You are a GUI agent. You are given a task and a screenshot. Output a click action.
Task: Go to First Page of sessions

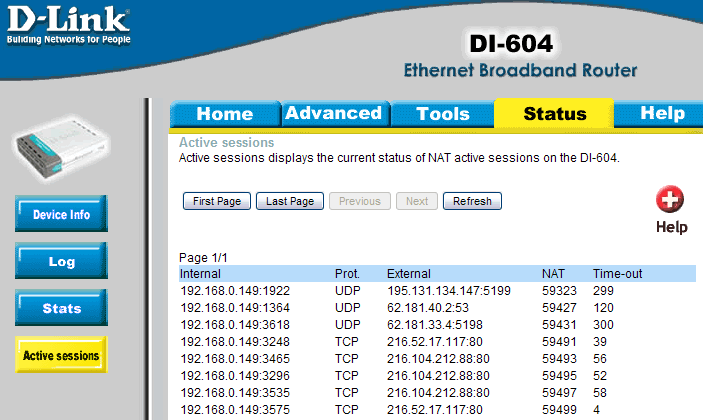[217, 201]
